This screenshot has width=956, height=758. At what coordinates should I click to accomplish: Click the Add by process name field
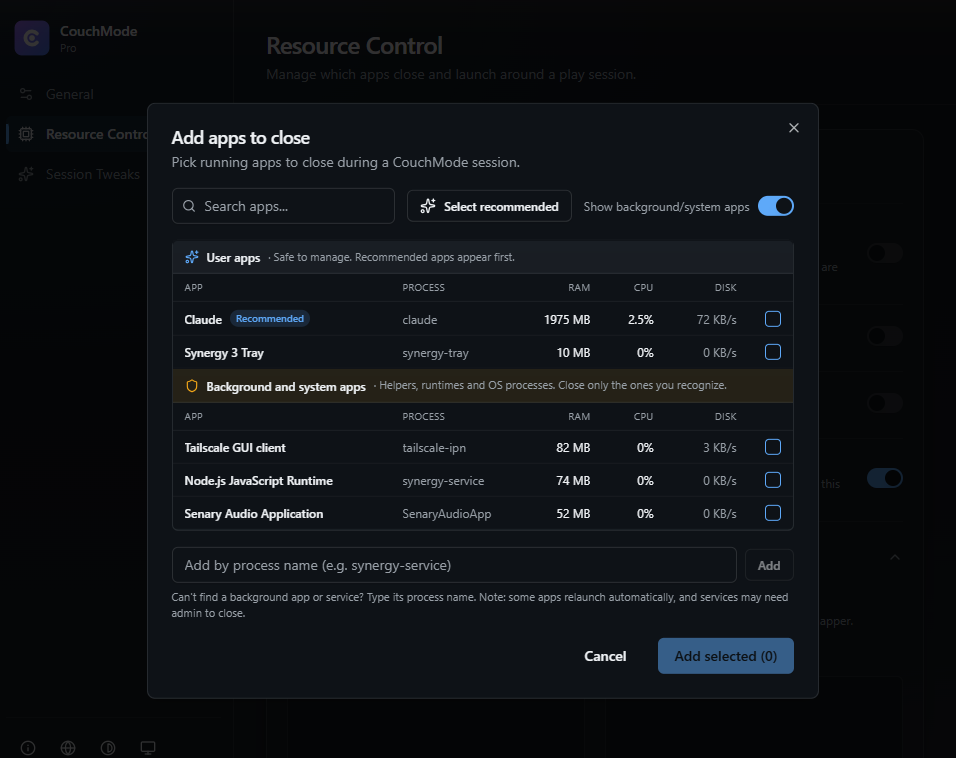point(454,565)
